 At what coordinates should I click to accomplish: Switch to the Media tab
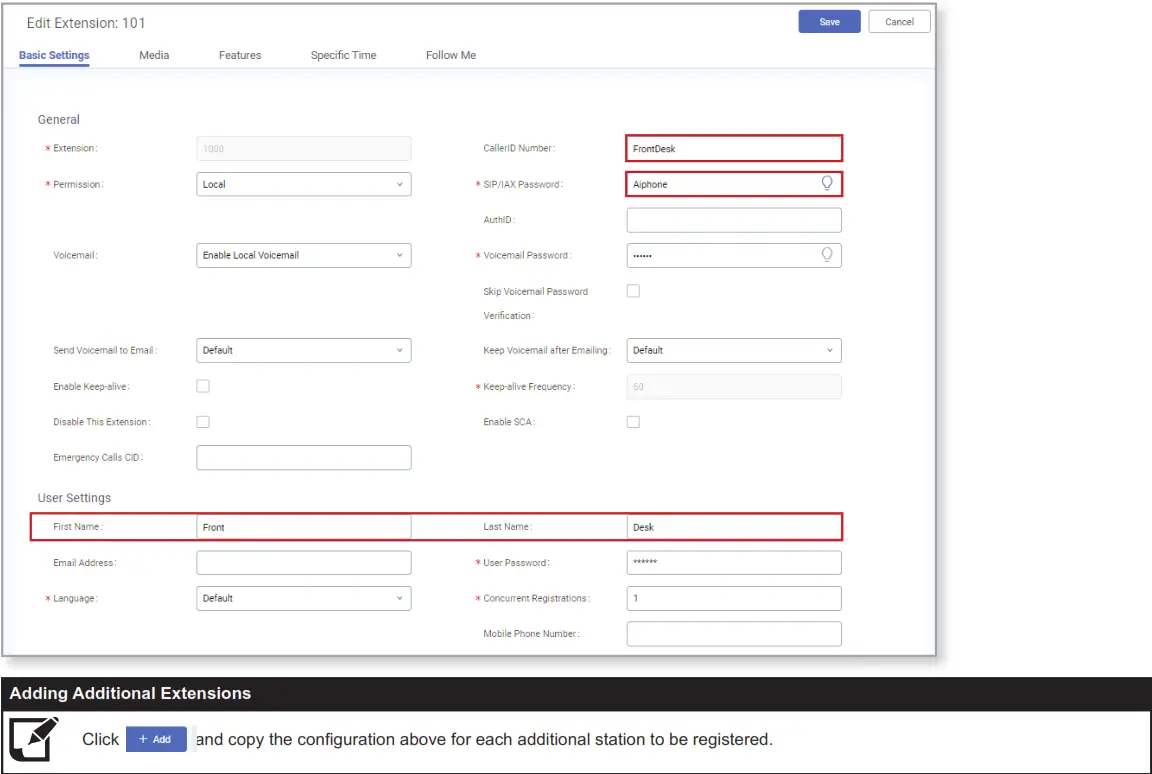154,55
